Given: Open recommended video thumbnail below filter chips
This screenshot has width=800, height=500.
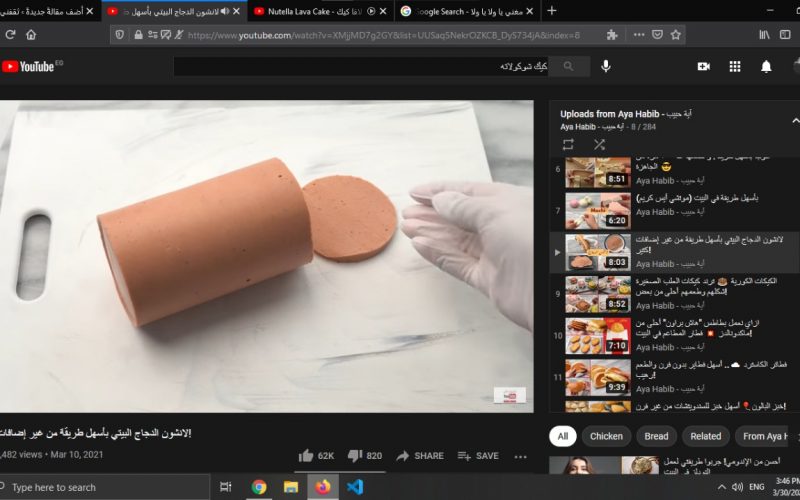Looking at the screenshot, I should coord(604,465).
